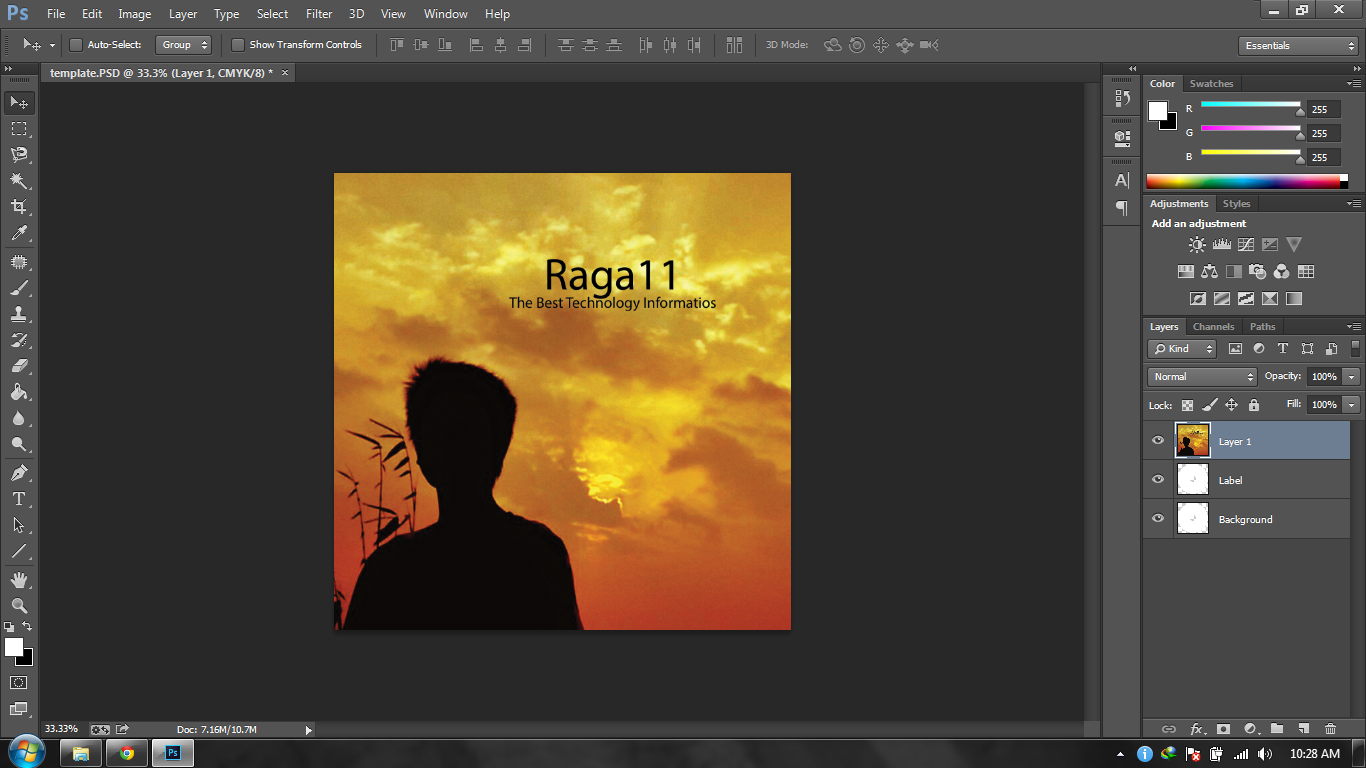Screen dimensions: 1366x768
Task: Select the Crop tool
Action: click(x=18, y=207)
